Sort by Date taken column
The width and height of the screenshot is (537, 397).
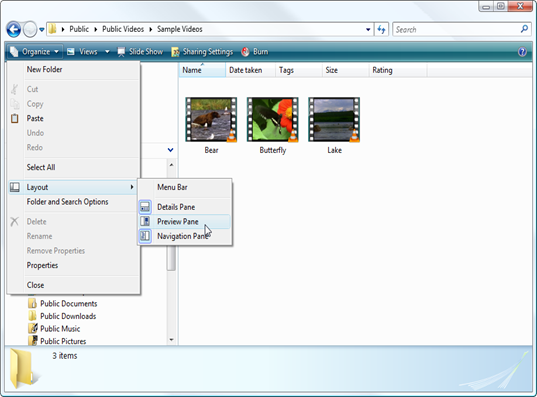point(250,70)
